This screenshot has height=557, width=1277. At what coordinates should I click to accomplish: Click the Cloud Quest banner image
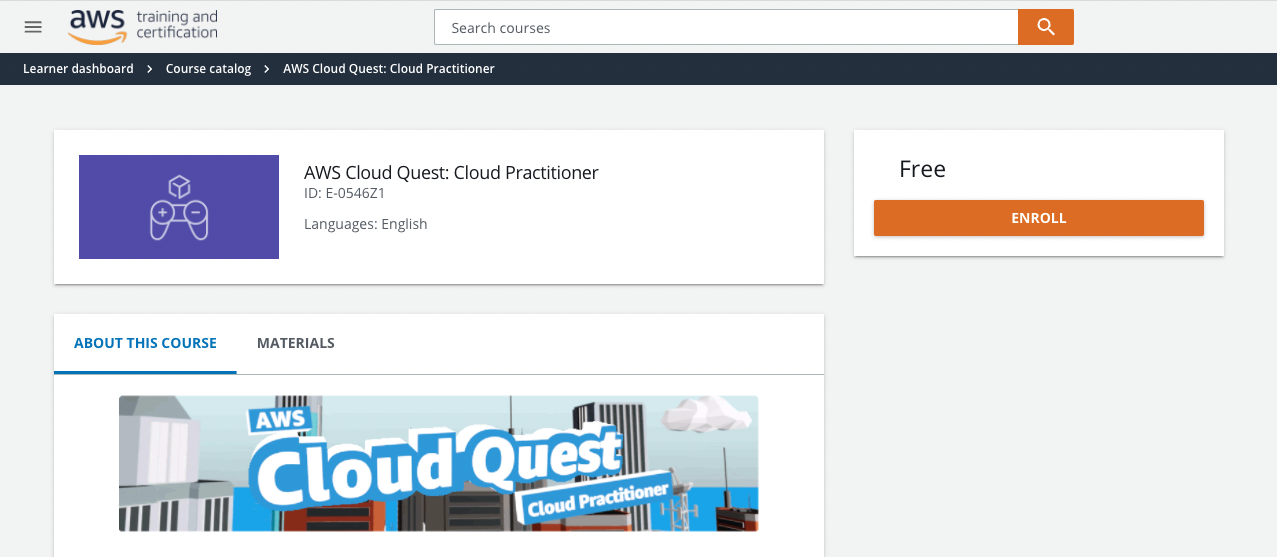pos(438,463)
